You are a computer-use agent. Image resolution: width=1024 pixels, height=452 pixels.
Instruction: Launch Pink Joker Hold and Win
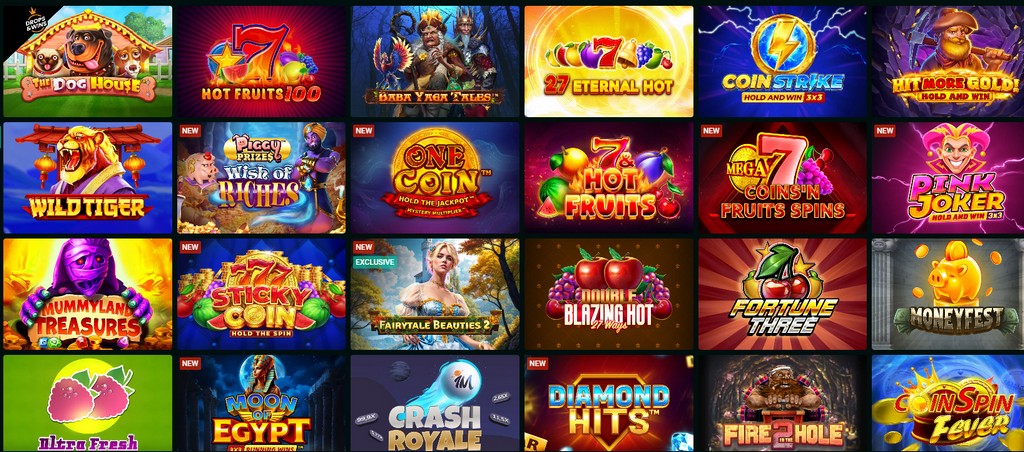(x=948, y=178)
